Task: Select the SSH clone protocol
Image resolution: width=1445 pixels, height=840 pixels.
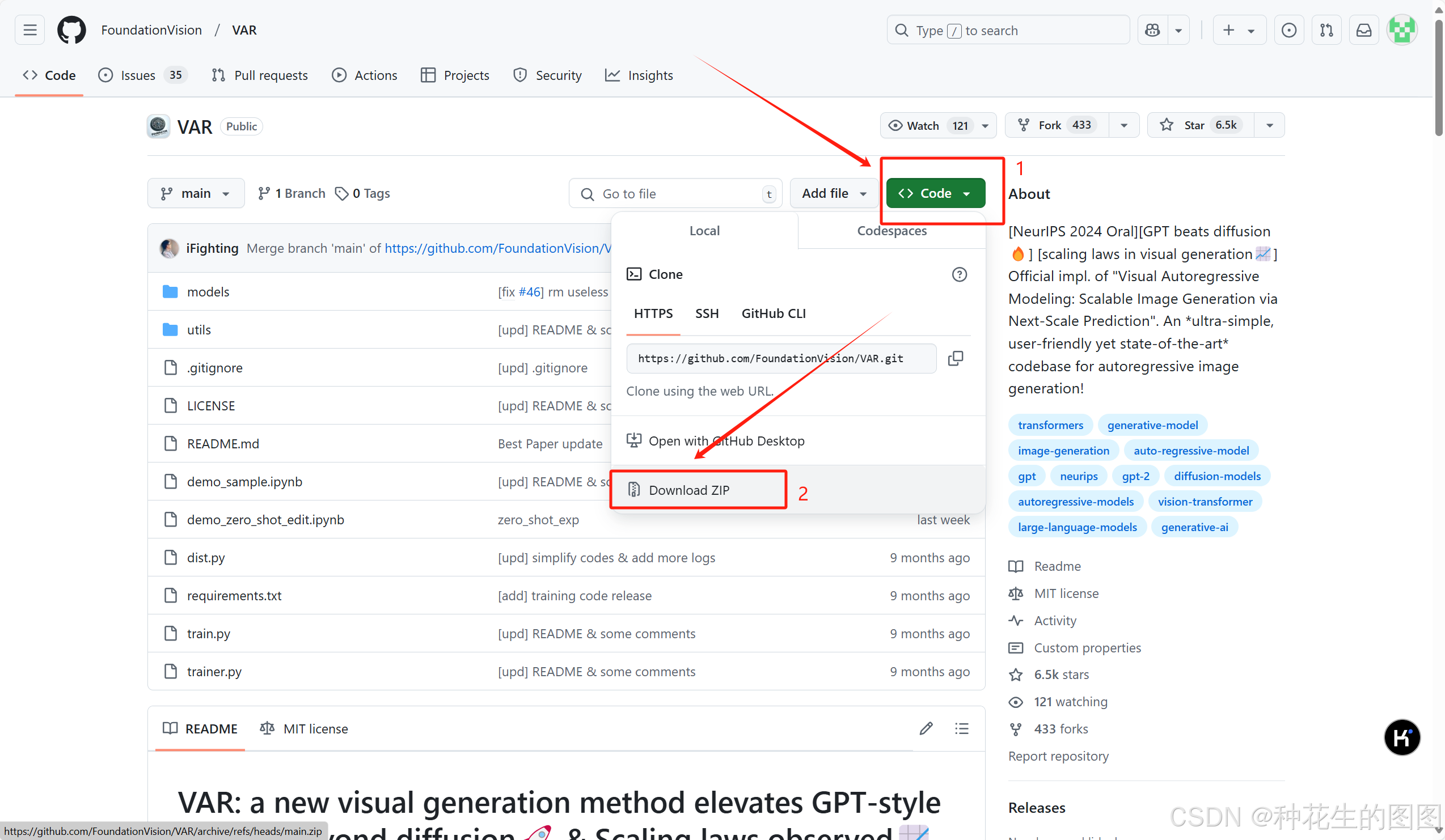Action: click(707, 313)
